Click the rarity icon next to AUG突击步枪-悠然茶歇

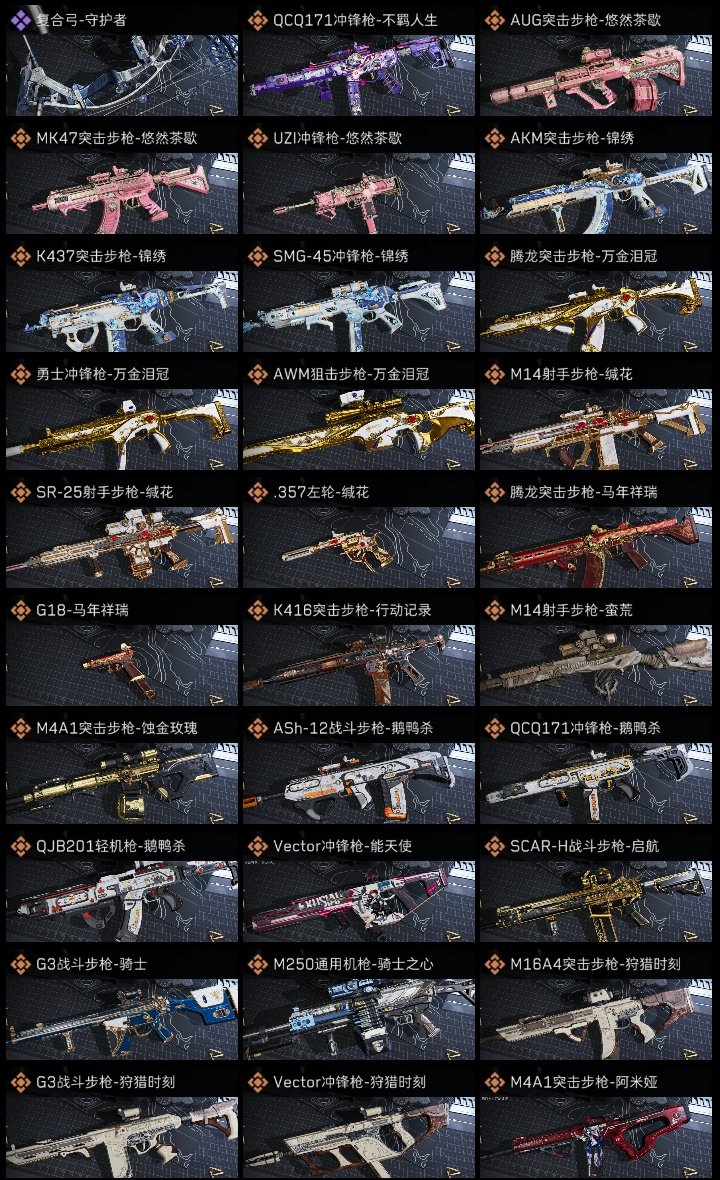pyautogui.click(x=495, y=20)
